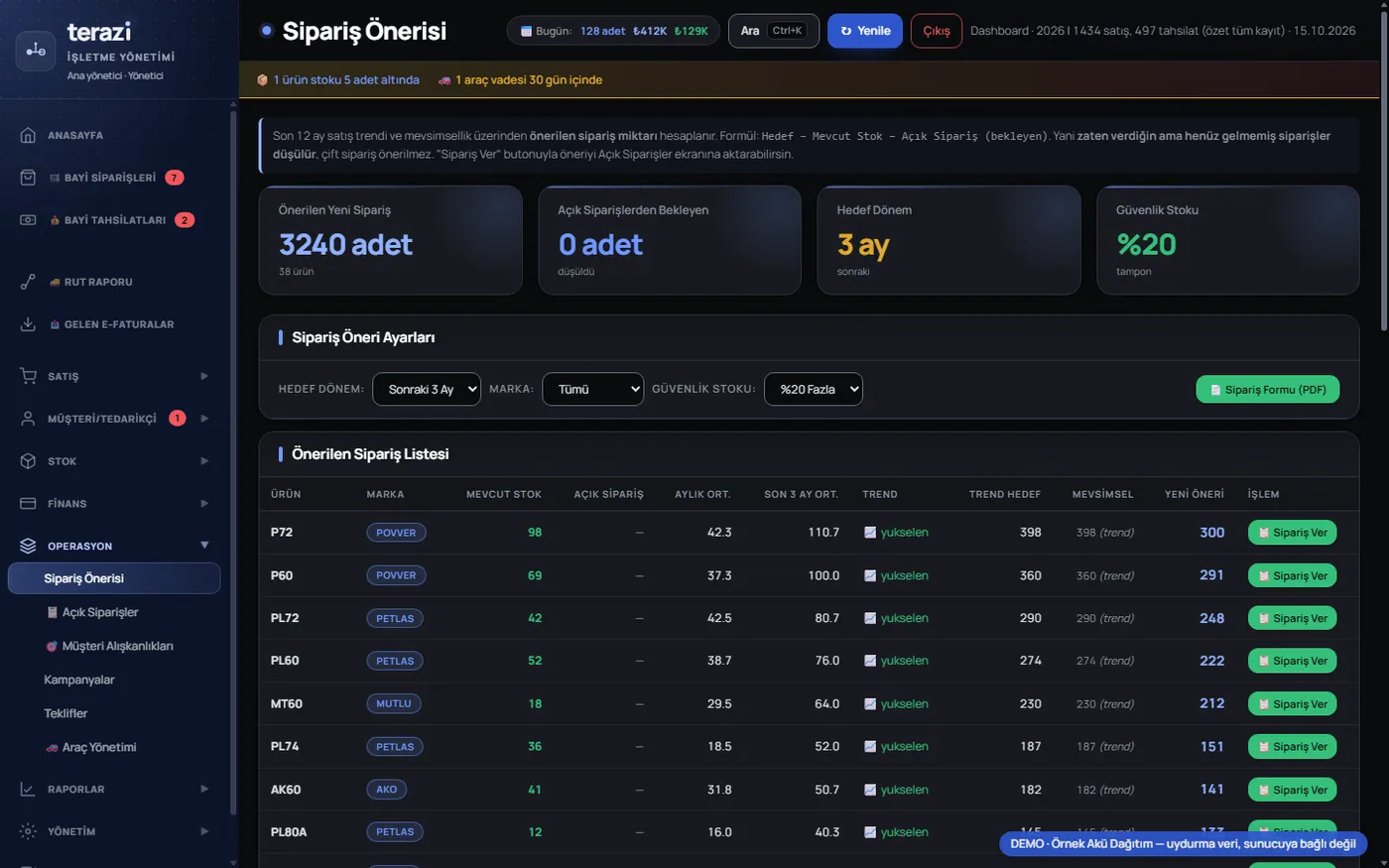Expand the Satış menu arrow
The height and width of the screenshot is (868, 1389).
coord(204,376)
